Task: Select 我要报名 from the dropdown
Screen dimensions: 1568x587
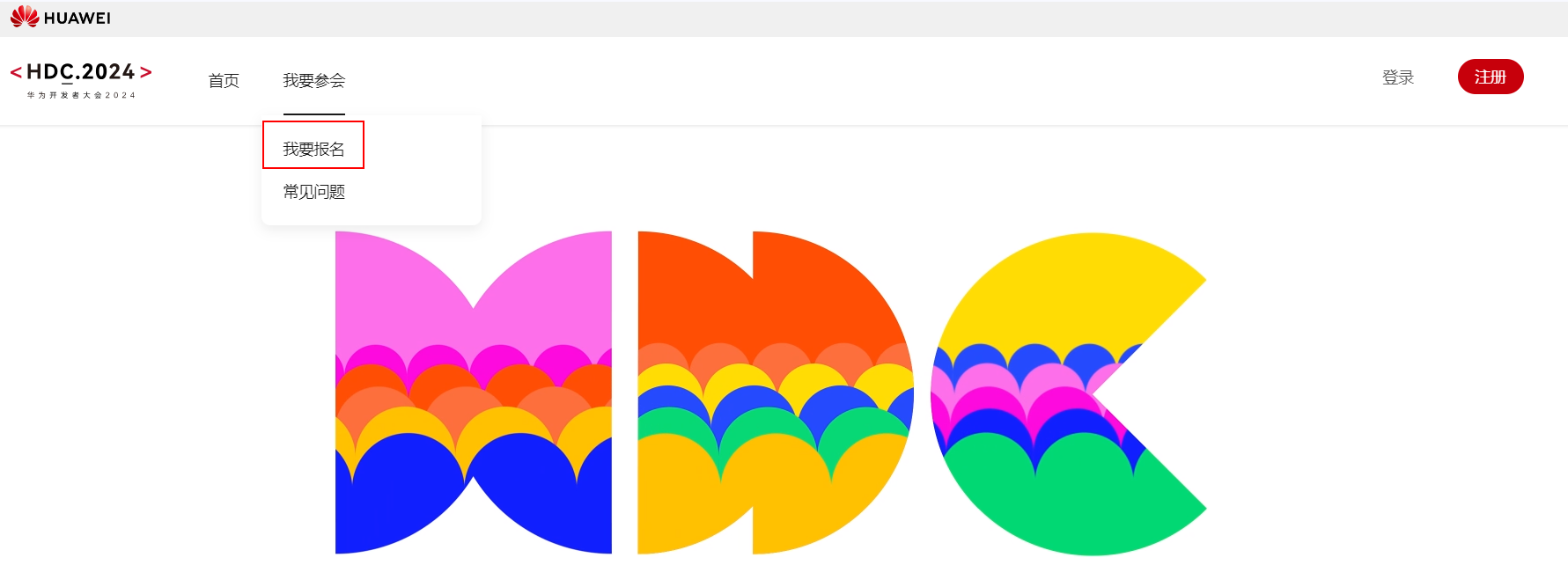Action: (313, 149)
